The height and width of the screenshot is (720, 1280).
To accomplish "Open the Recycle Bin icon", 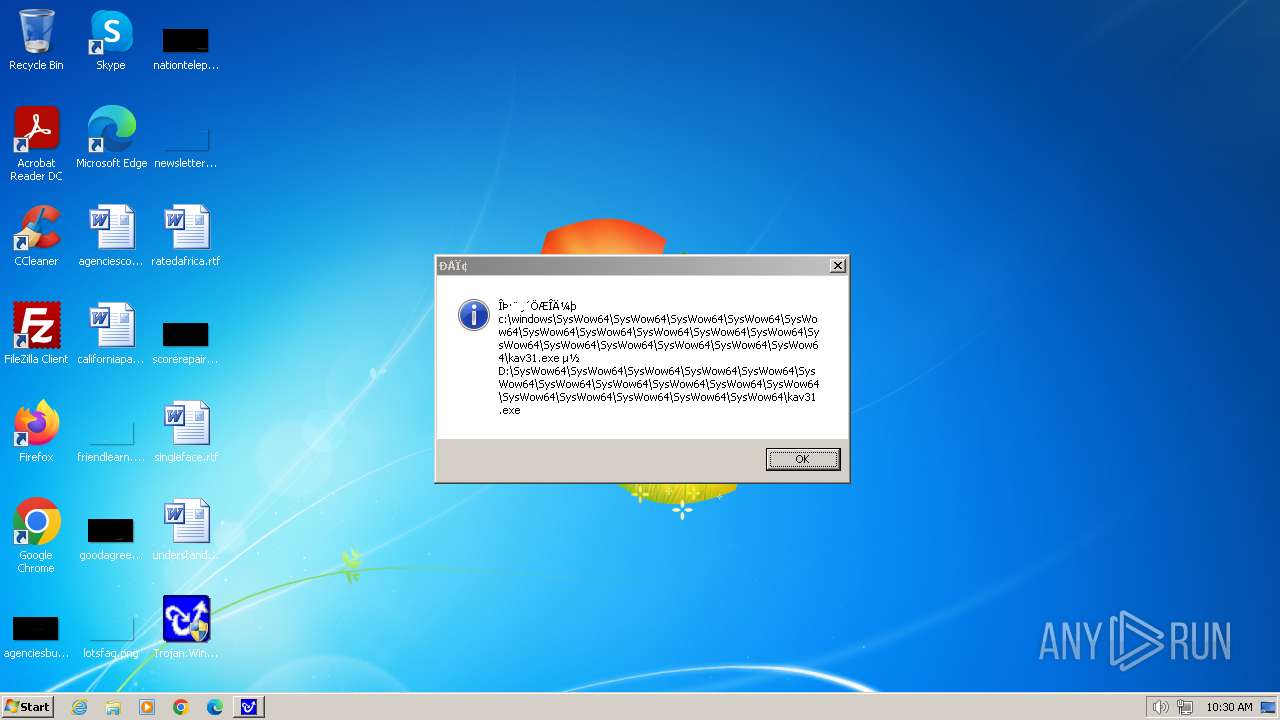I will click(36, 40).
